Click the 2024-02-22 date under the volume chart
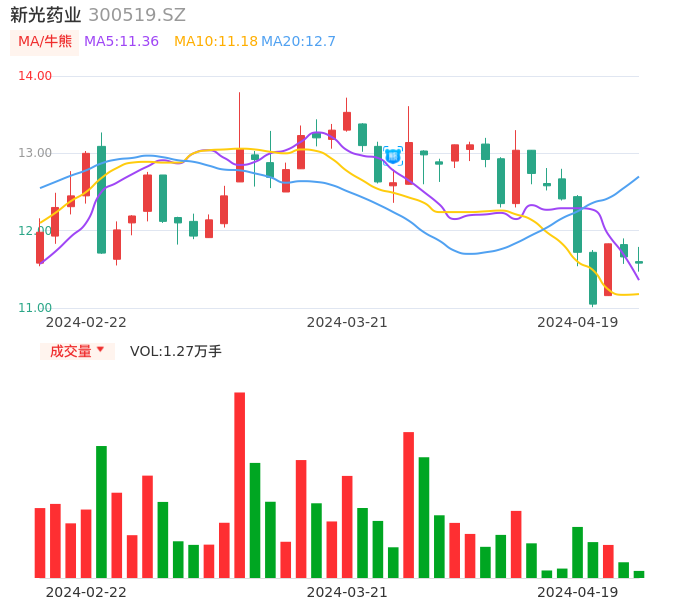 pyautogui.click(x=86, y=592)
